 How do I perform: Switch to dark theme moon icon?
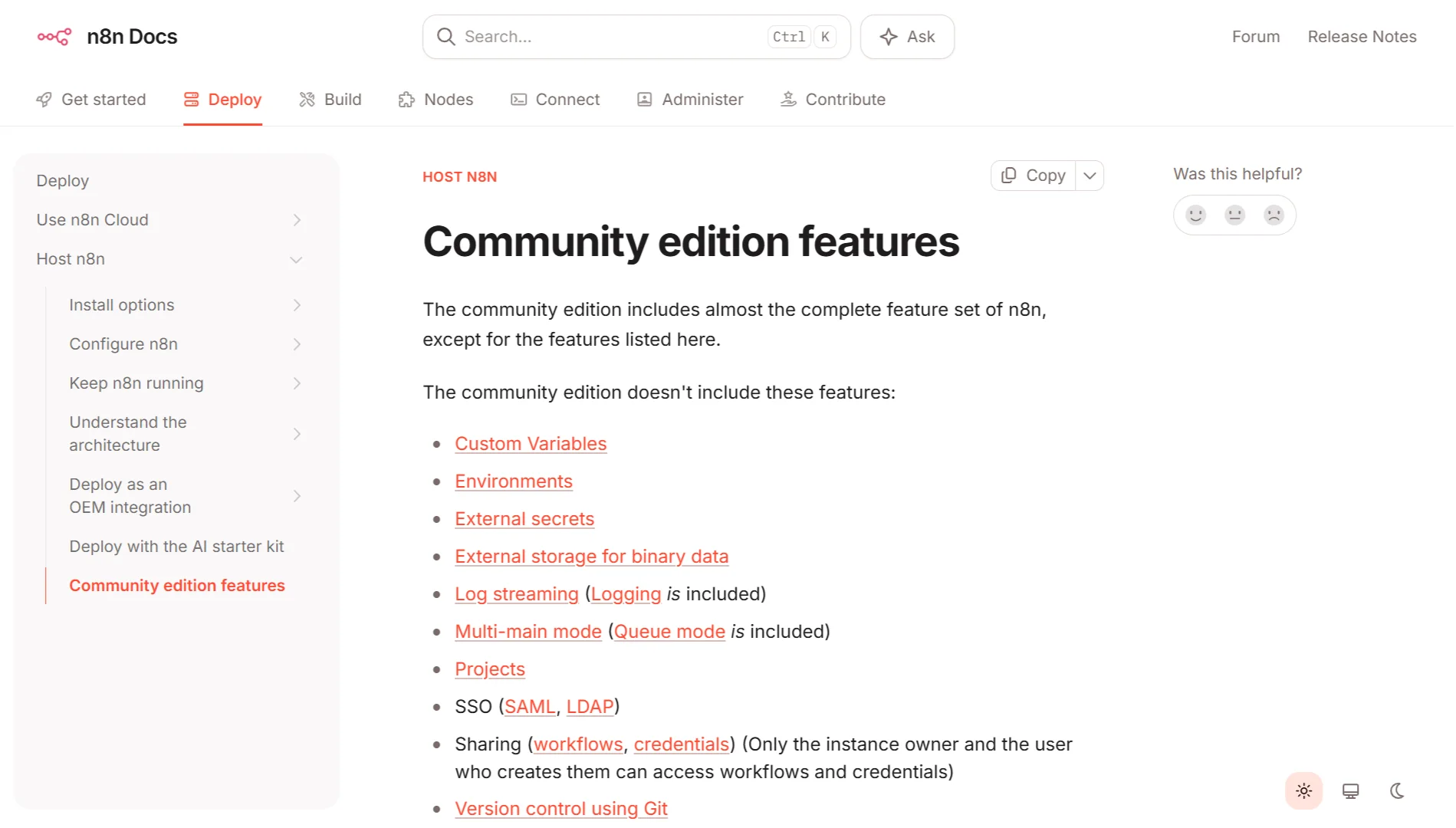click(1398, 791)
